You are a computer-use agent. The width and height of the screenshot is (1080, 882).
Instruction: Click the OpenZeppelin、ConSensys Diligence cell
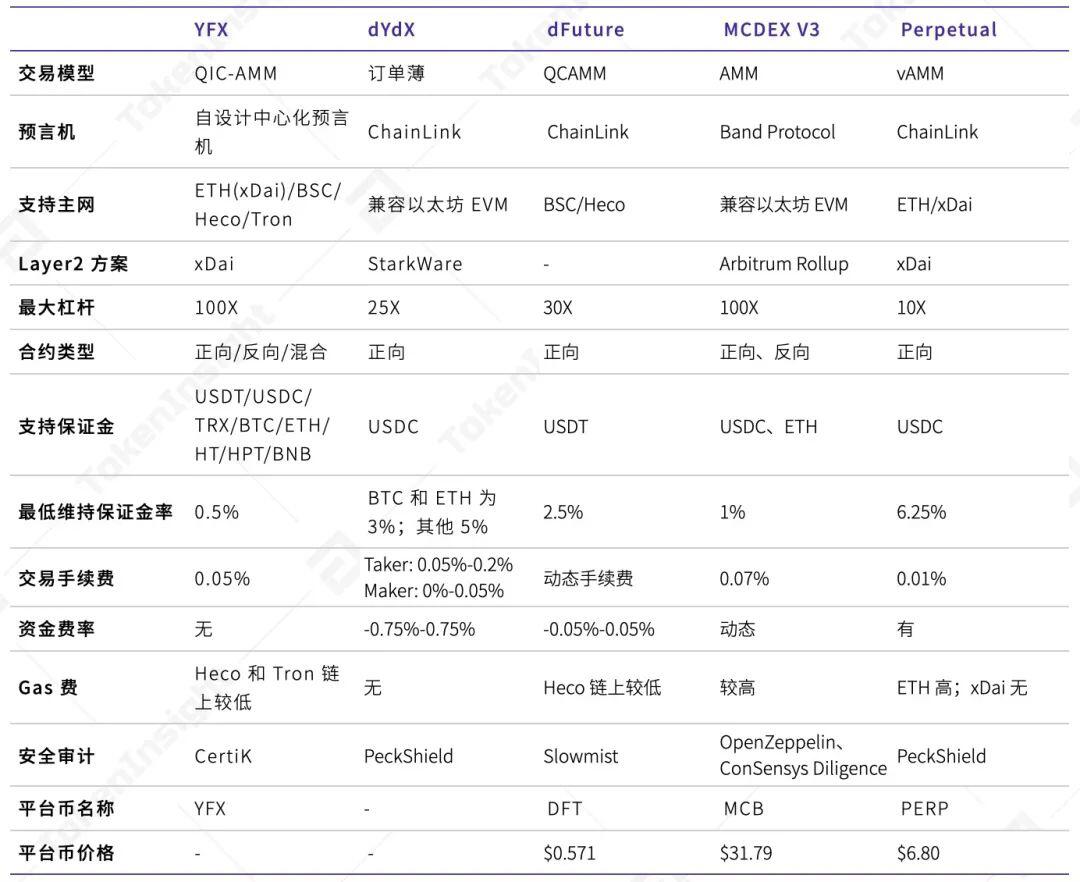(803, 755)
